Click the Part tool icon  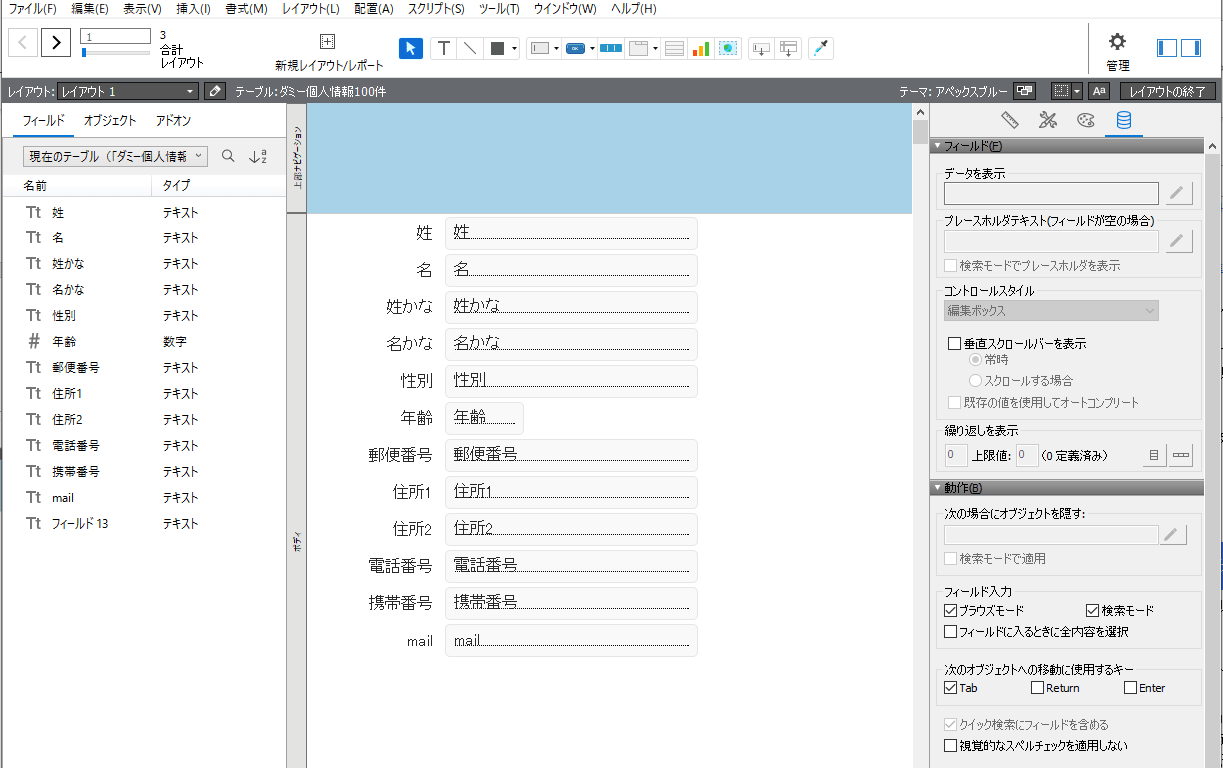click(789, 48)
